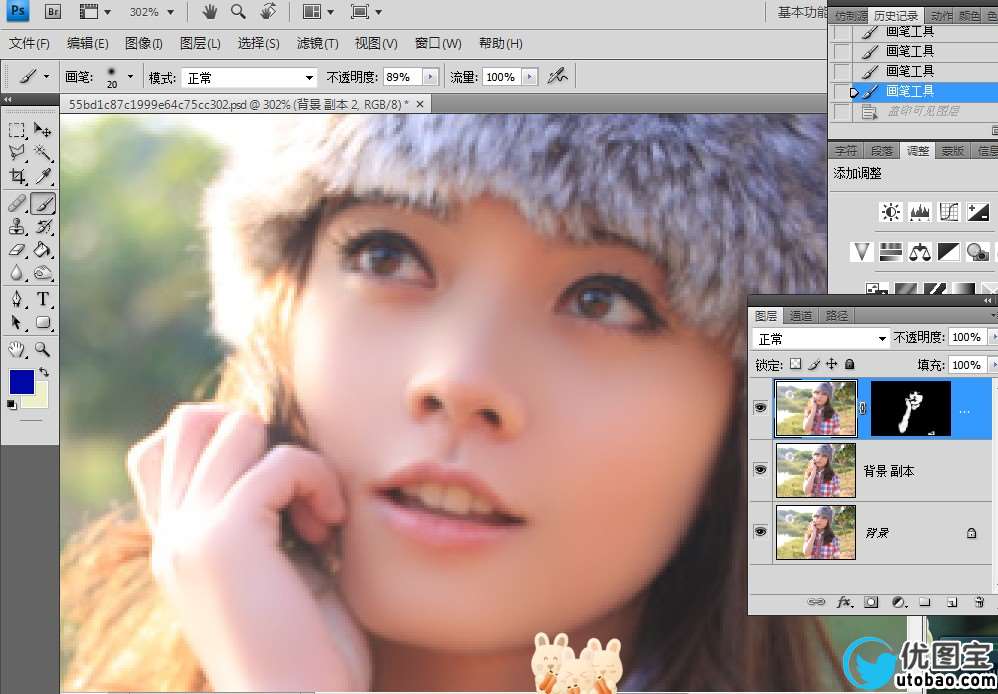Swap foreground and background colors

point(44,372)
